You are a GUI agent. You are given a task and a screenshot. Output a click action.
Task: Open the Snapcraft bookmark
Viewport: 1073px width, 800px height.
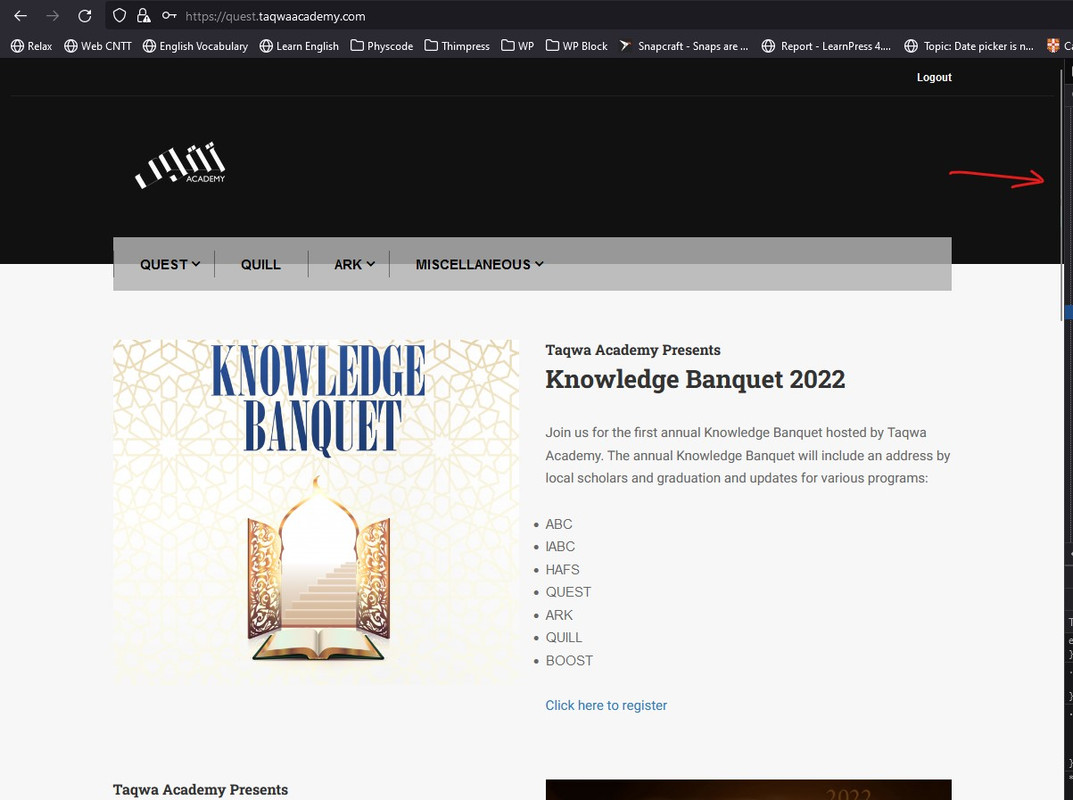(684, 46)
